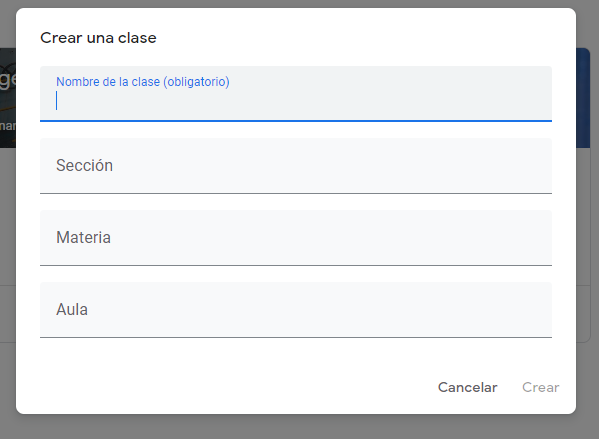Dismiss the dialog with Cancelar
The height and width of the screenshot is (439, 599).
pyautogui.click(x=467, y=387)
